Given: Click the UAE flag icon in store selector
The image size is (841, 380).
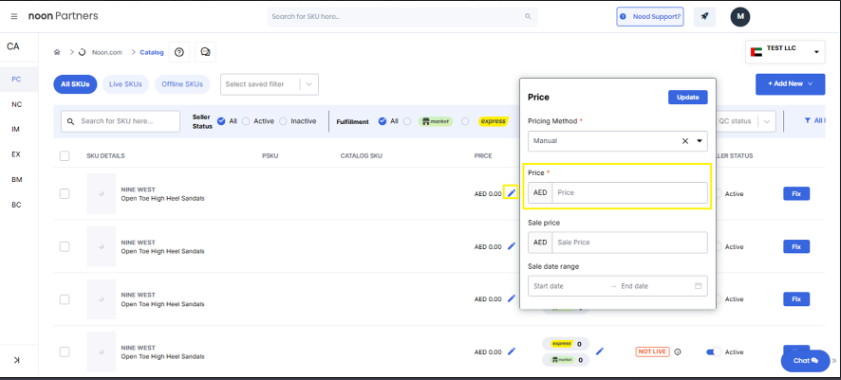Looking at the screenshot, I should pyautogui.click(x=756, y=52).
